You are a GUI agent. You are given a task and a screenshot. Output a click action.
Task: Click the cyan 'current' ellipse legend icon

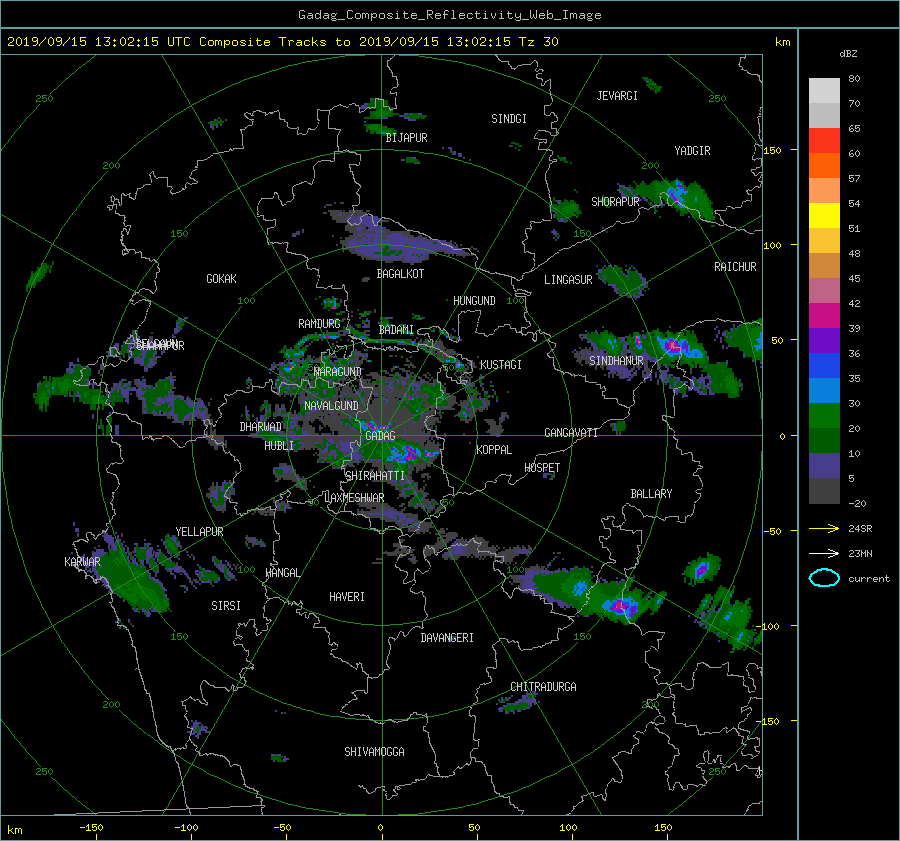[824, 578]
